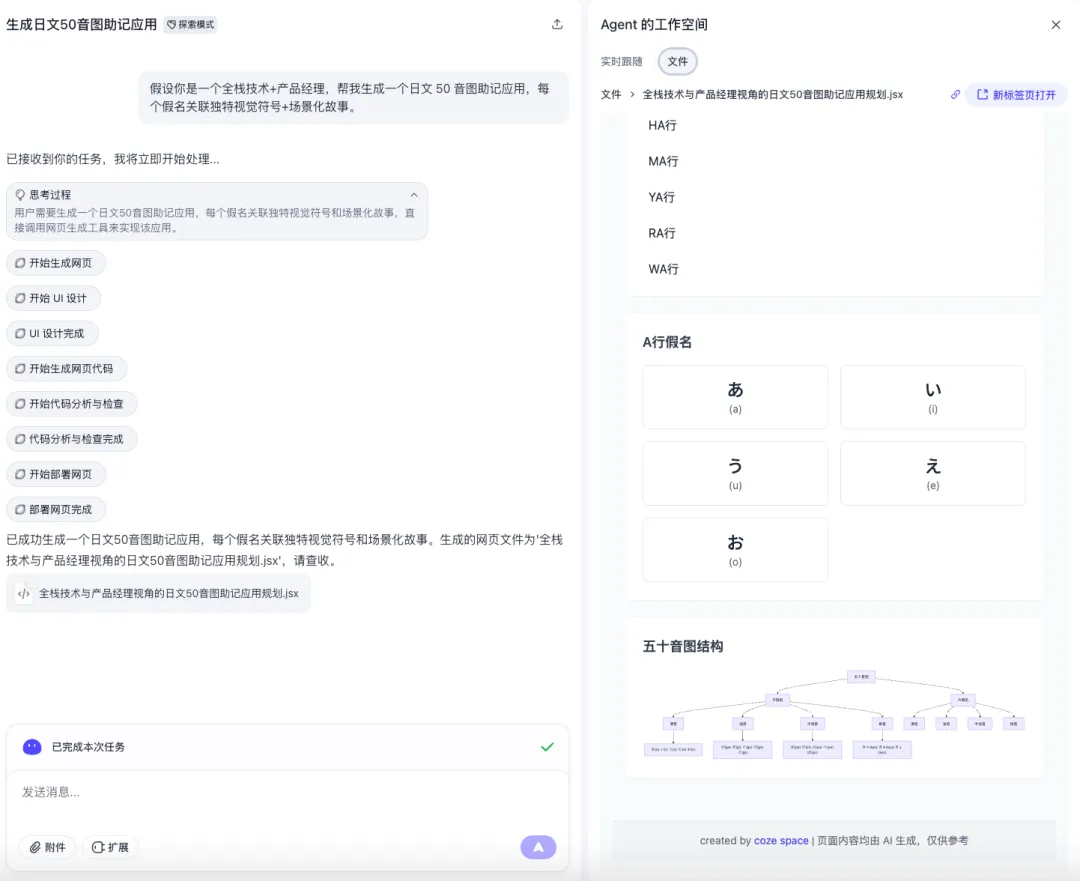Toggle the 探索模式 explore mode badge
This screenshot has width=1080, height=881.
pos(190,24)
